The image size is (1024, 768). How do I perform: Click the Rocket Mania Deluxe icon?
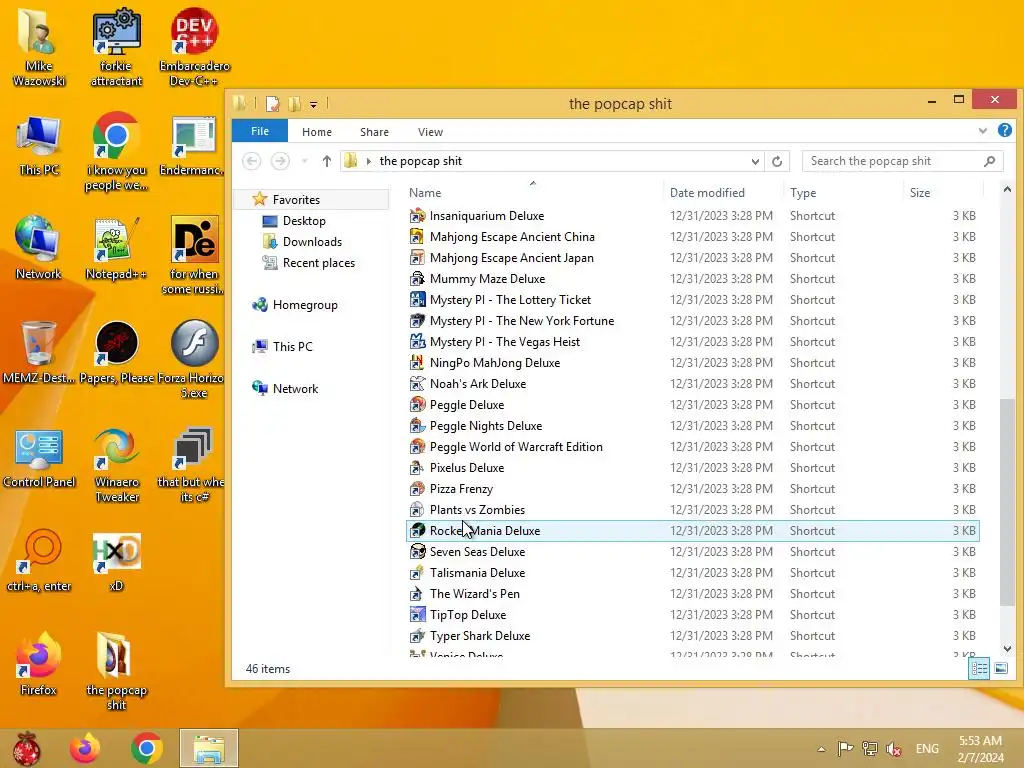point(417,530)
